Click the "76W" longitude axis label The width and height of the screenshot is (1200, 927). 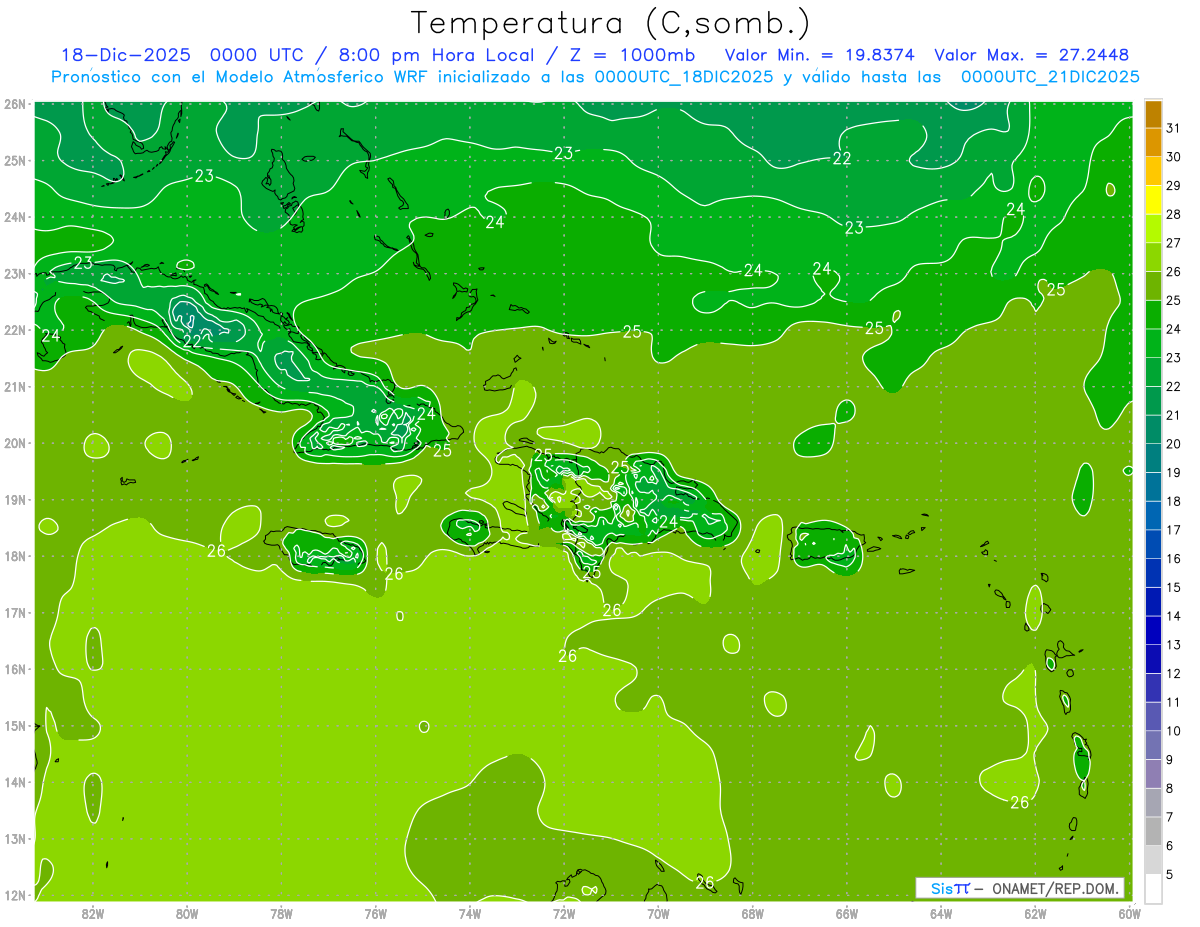coord(375,912)
